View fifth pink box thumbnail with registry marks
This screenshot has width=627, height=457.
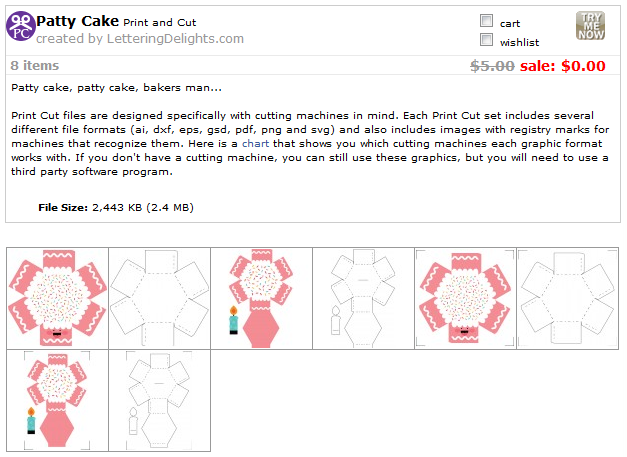coord(464,298)
